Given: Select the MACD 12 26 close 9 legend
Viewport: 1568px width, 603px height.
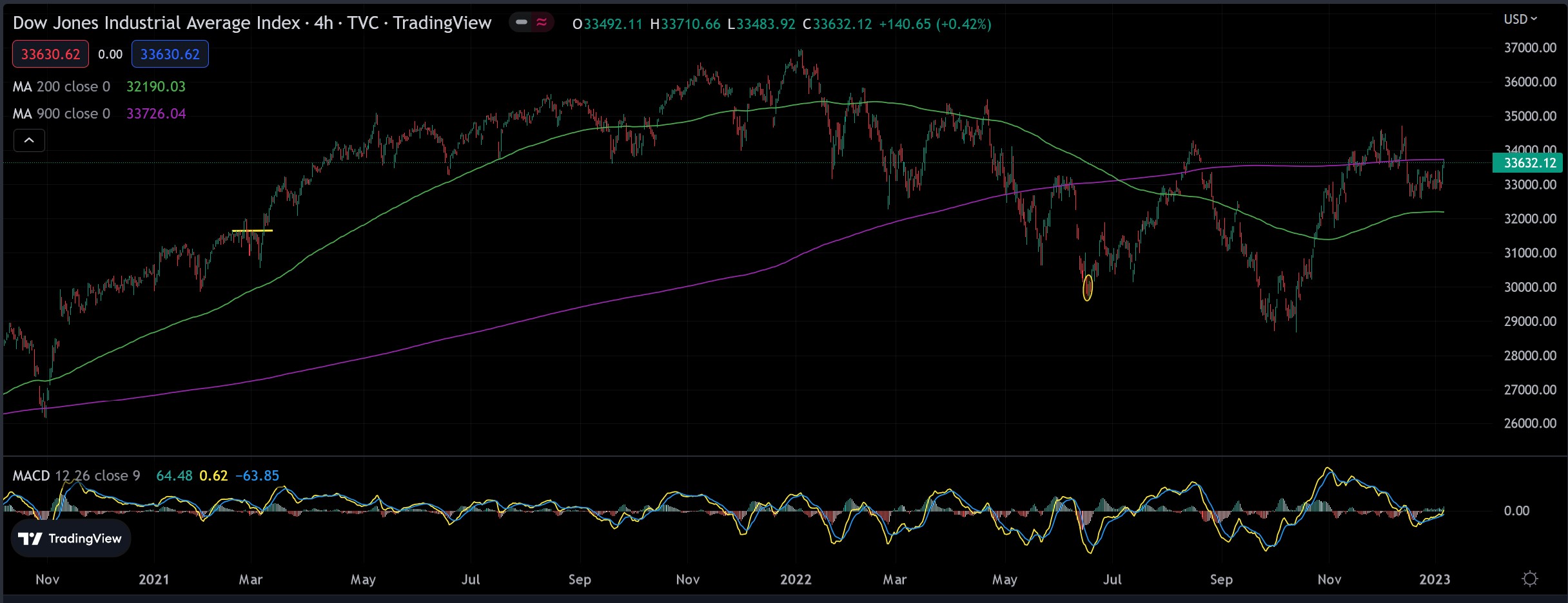Looking at the screenshot, I should point(76,475).
